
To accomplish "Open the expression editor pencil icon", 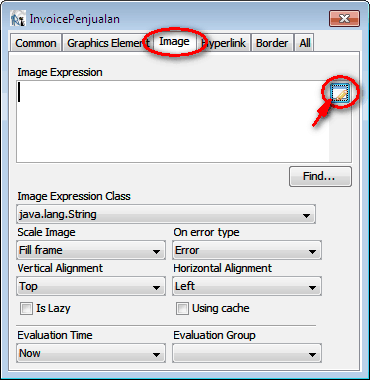I will [x=340, y=92].
